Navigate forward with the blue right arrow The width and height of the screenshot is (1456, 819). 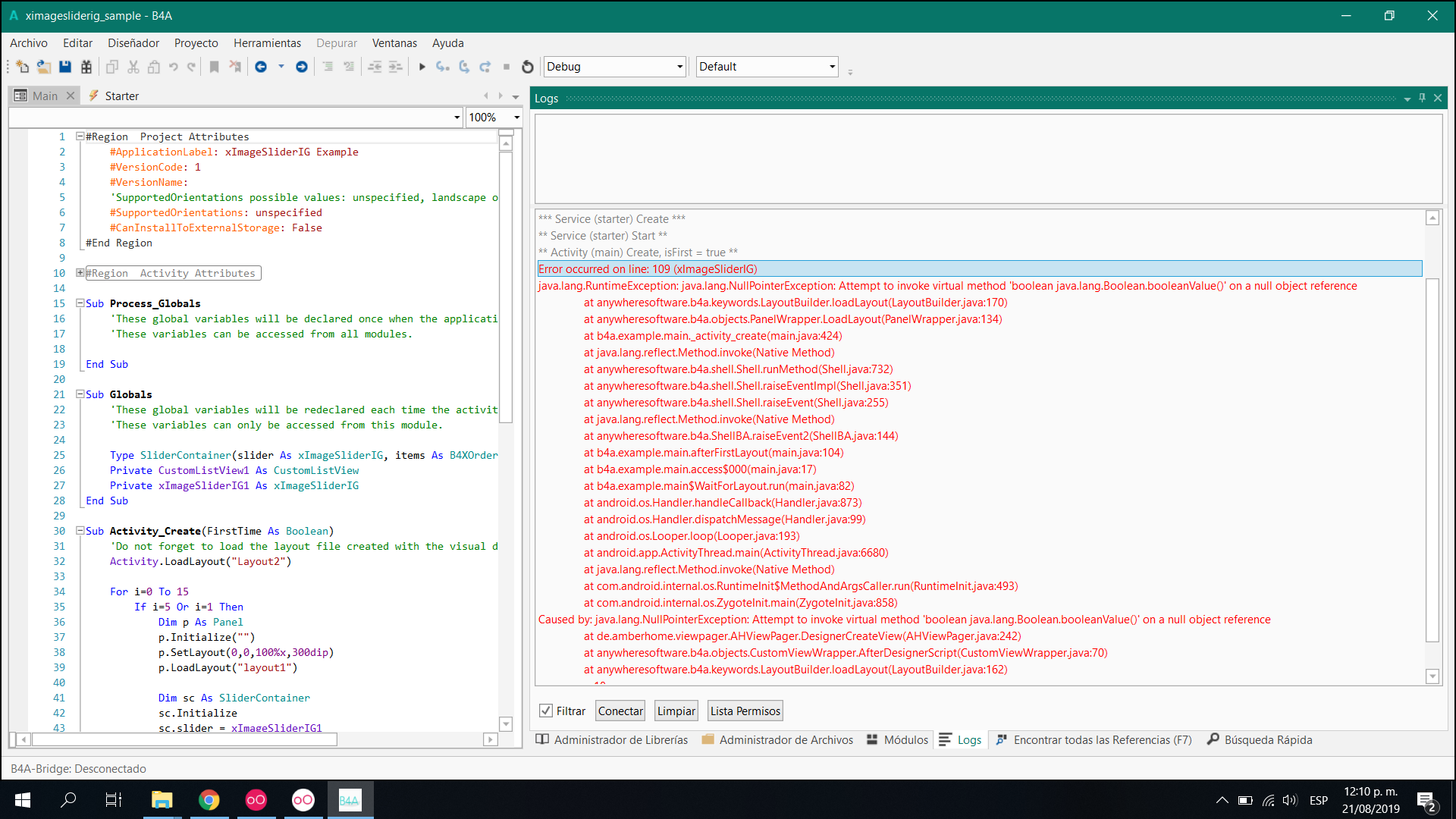[x=302, y=67]
